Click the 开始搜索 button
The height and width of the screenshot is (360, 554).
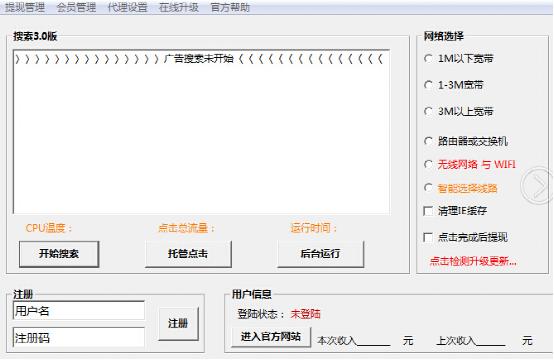tap(59, 254)
